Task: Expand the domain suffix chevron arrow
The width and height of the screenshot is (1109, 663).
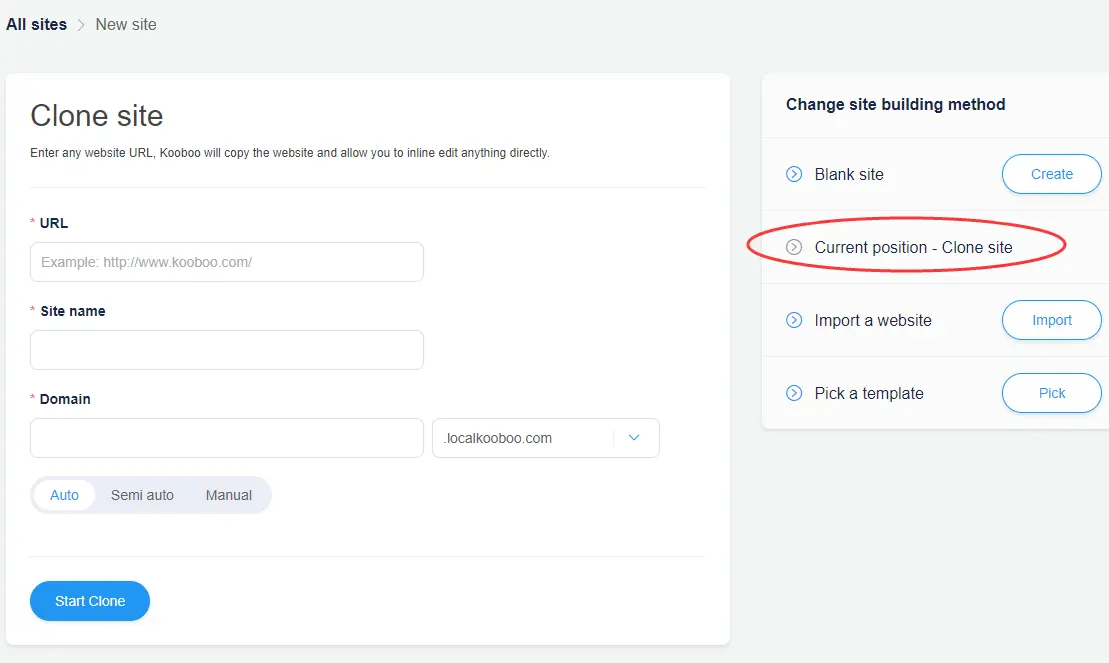Action: pyautogui.click(x=634, y=438)
